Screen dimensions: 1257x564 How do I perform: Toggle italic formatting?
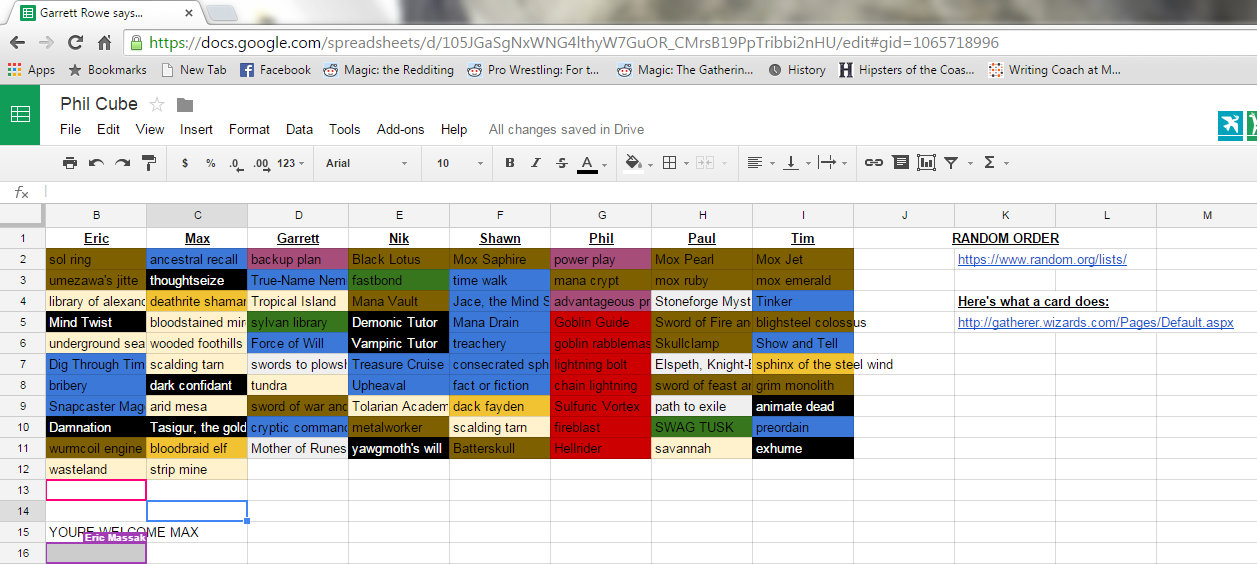coord(536,163)
